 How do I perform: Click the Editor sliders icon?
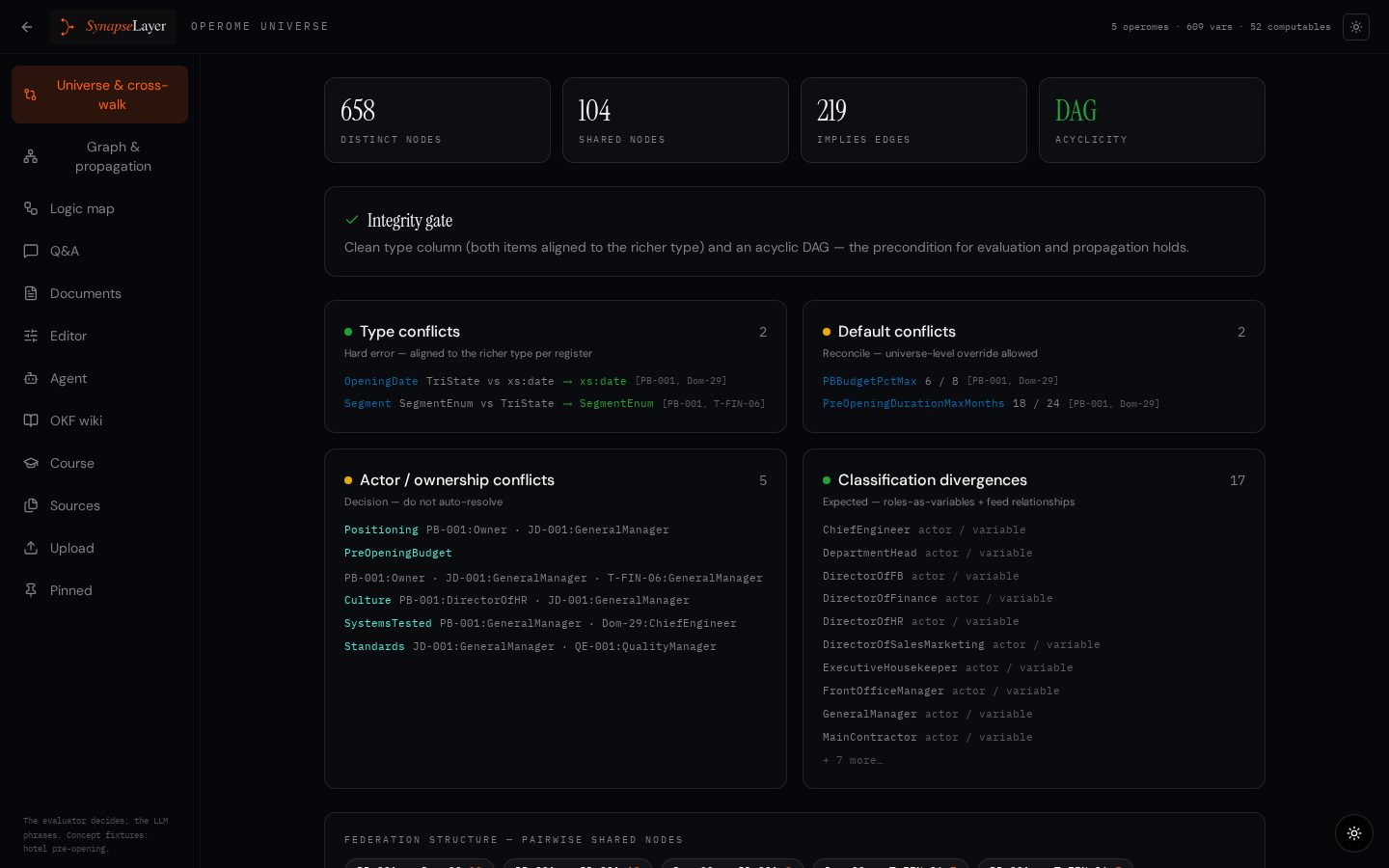(31, 336)
